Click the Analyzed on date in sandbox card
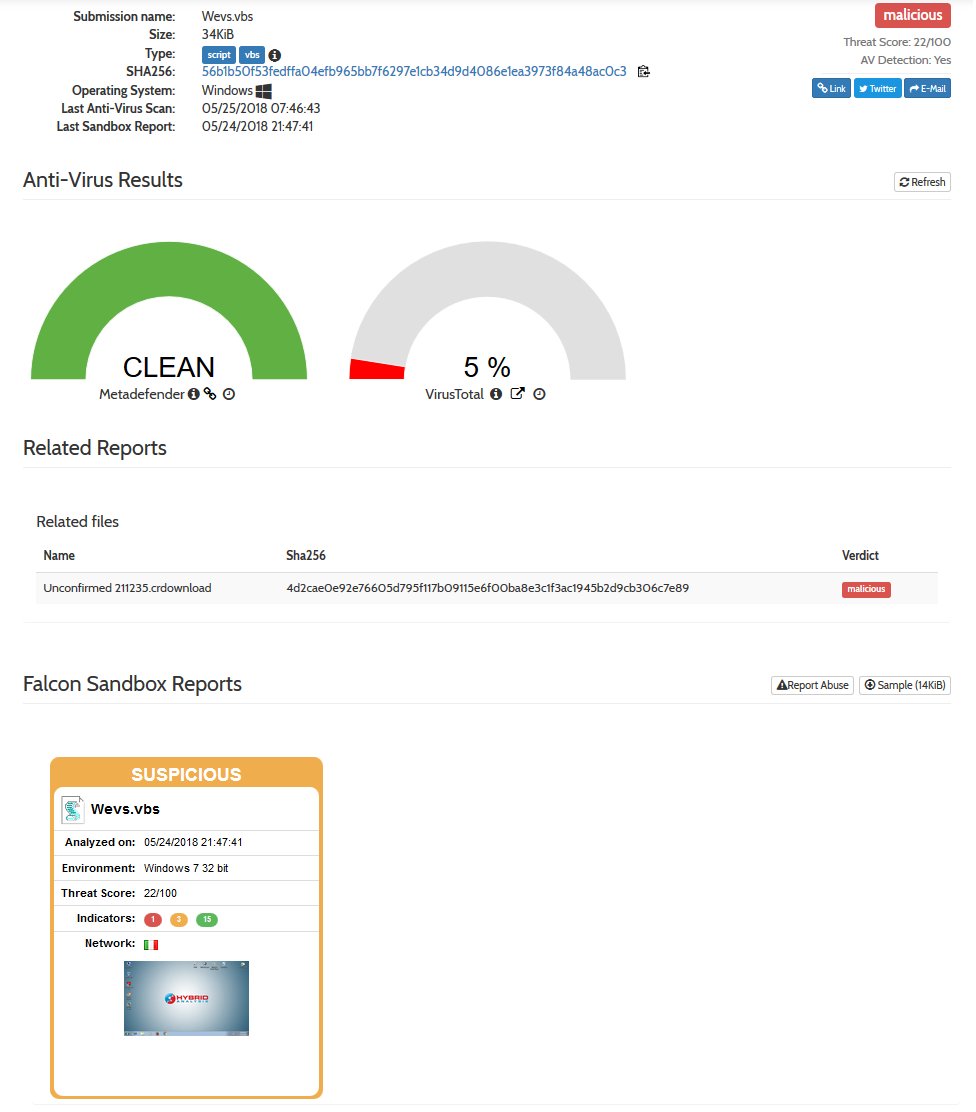 pyautogui.click(x=193, y=843)
